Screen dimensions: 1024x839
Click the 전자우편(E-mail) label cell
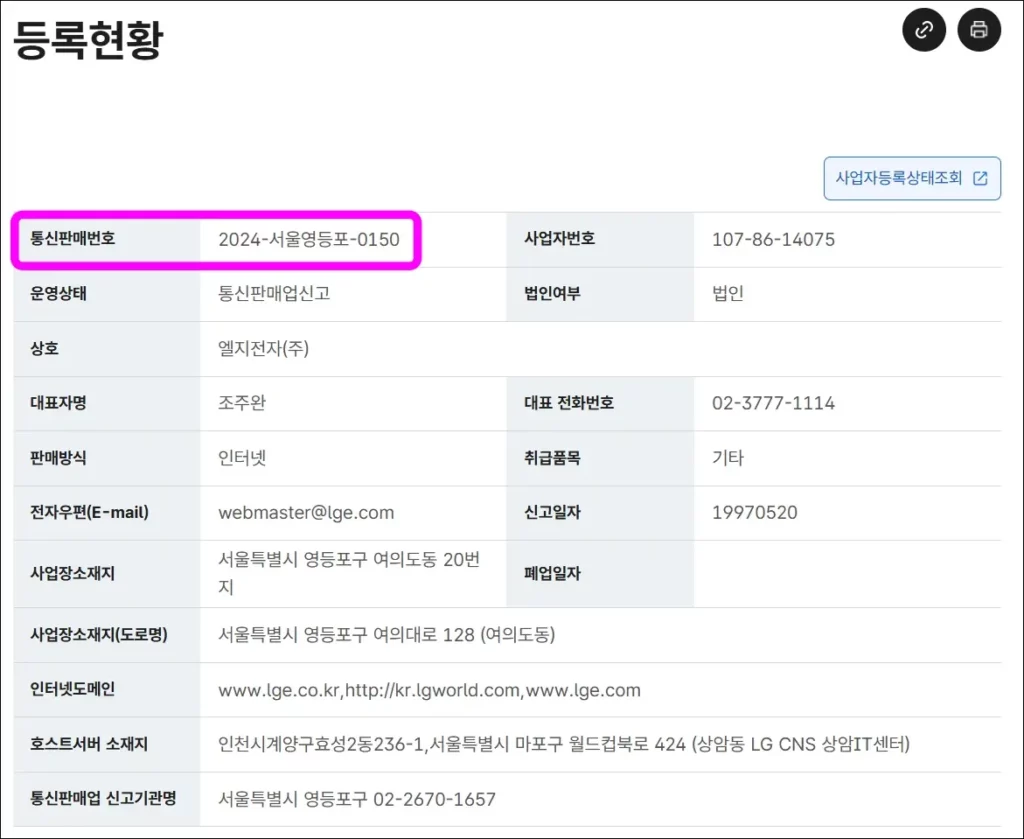click(106, 513)
